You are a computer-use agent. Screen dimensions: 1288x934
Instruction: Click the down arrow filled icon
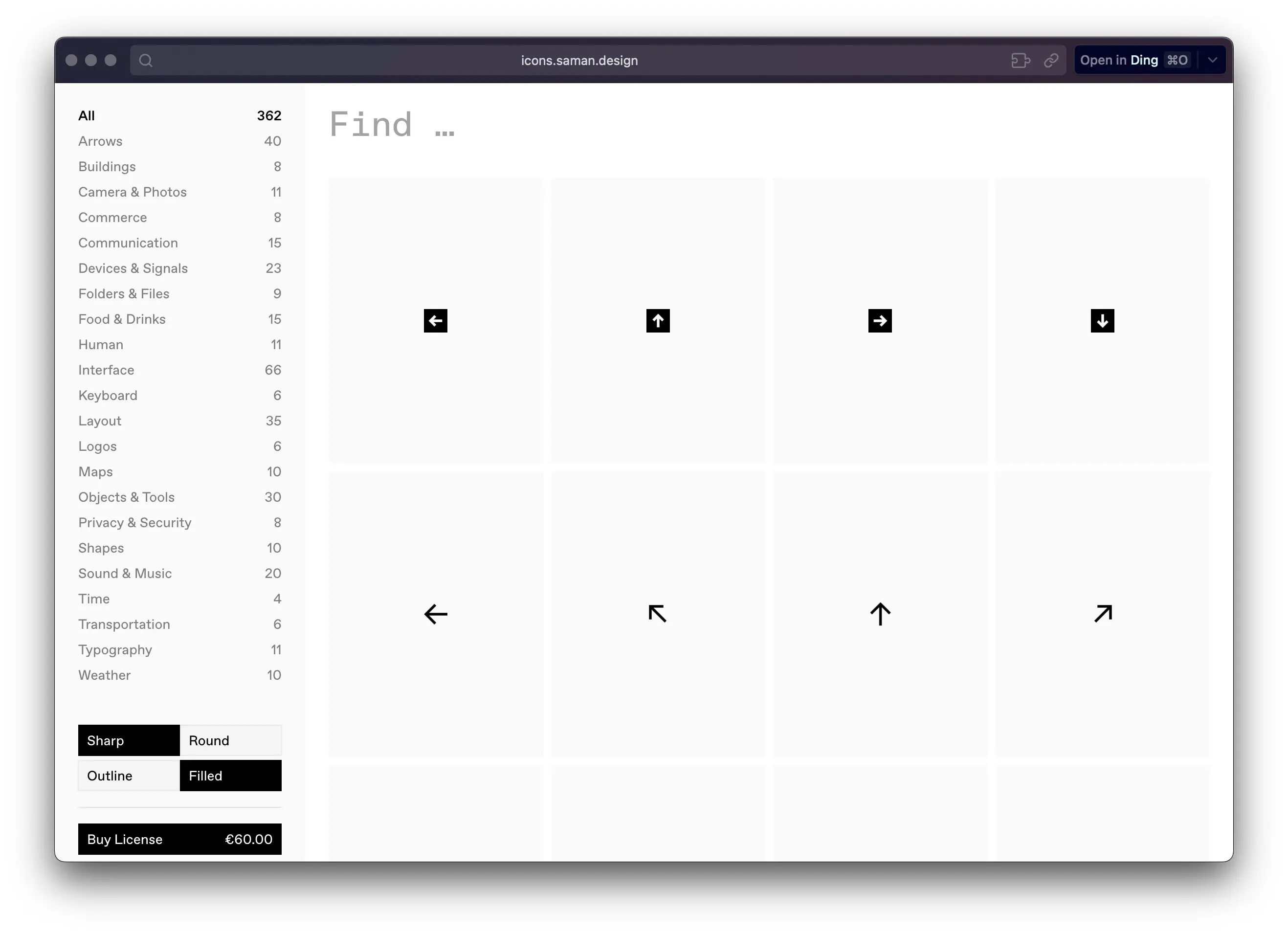click(1102, 320)
